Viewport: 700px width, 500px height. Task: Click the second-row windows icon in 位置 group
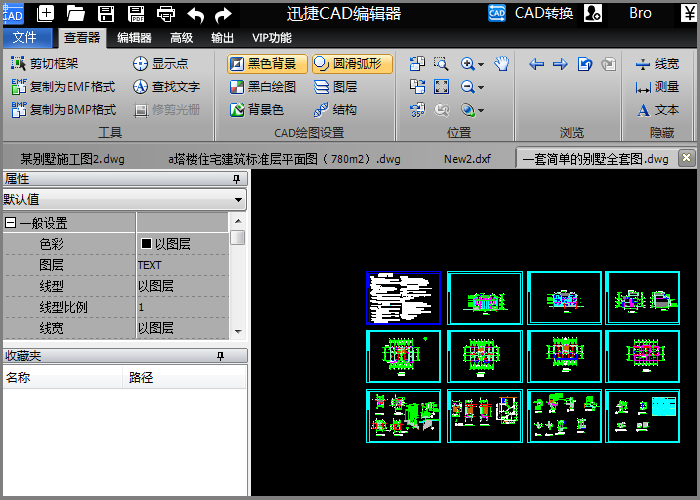pyautogui.click(x=417, y=87)
